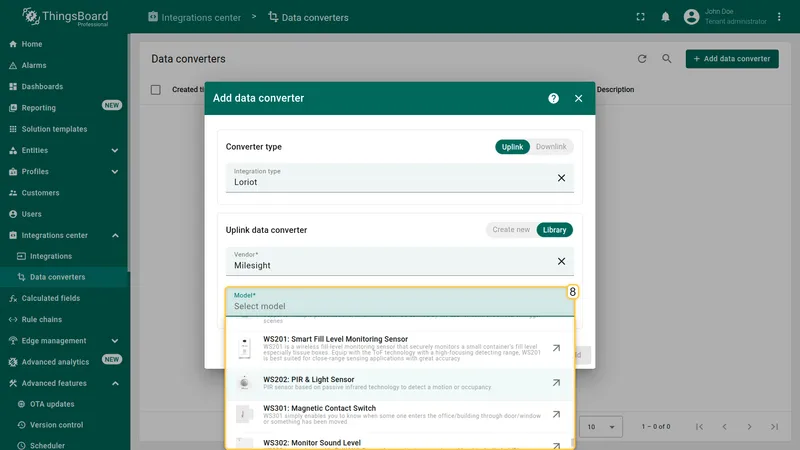Viewport: 800px width, 450px height.
Task: Click Entities icon in sidebar
Action: coord(13,151)
